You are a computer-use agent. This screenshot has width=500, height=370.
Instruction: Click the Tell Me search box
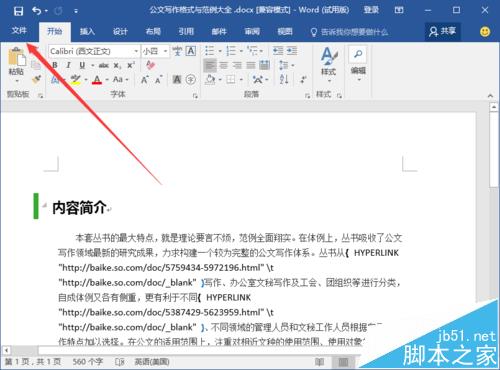click(349, 32)
